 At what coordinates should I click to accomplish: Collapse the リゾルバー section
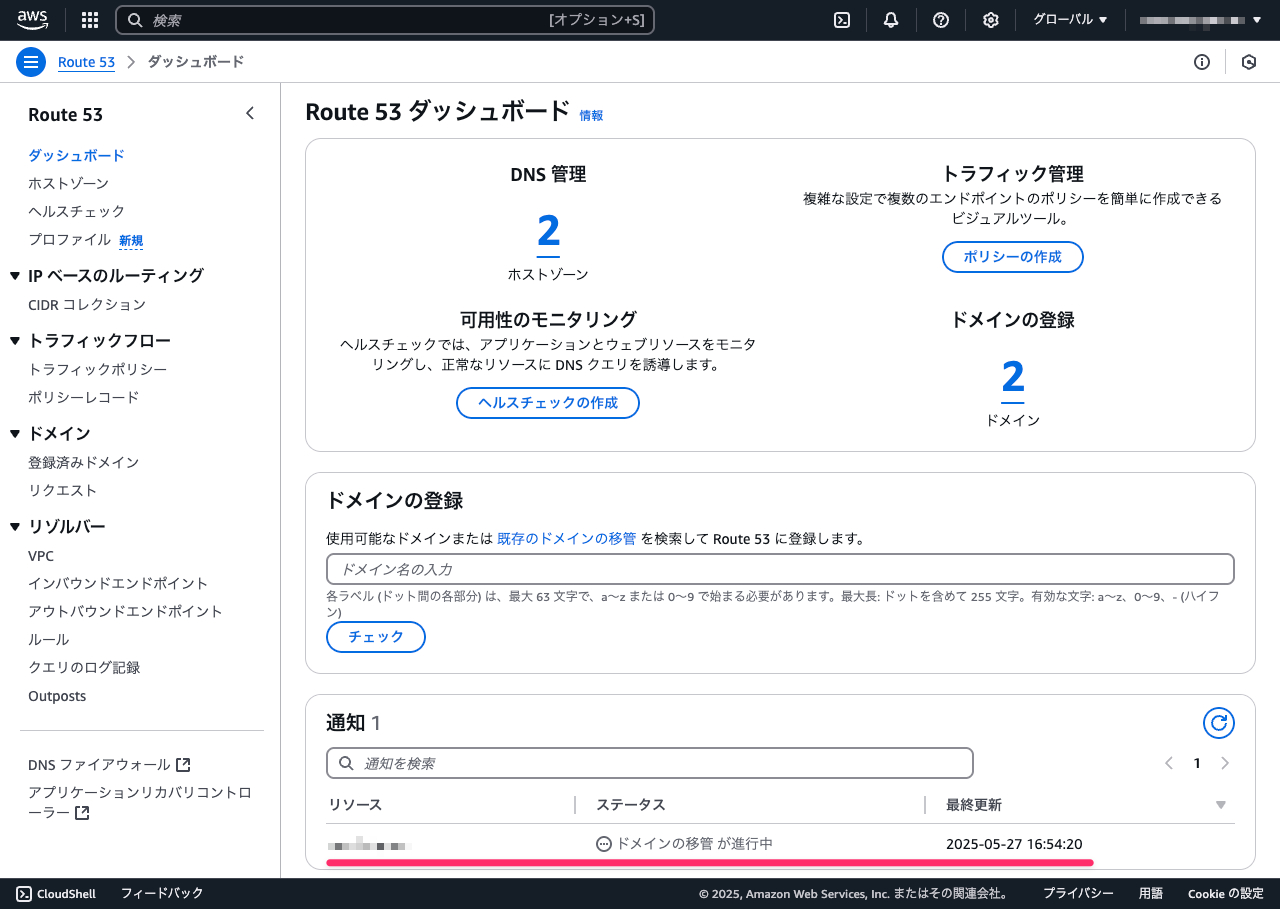15,527
